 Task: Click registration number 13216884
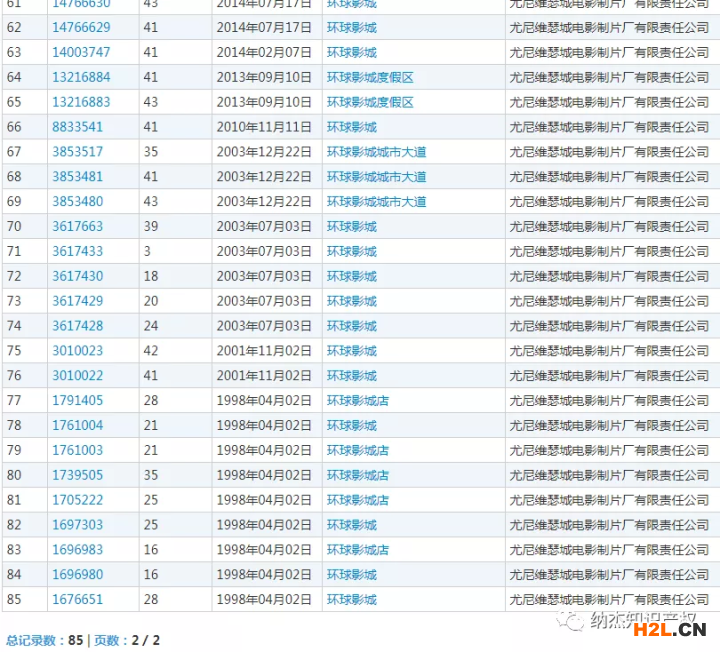[81, 78]
